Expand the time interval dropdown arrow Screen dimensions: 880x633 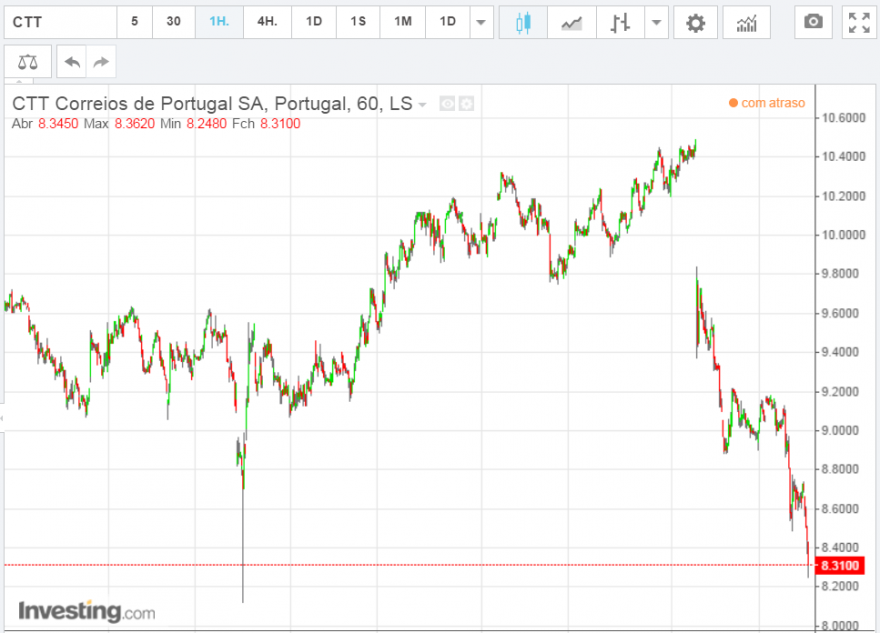point(481,22)
